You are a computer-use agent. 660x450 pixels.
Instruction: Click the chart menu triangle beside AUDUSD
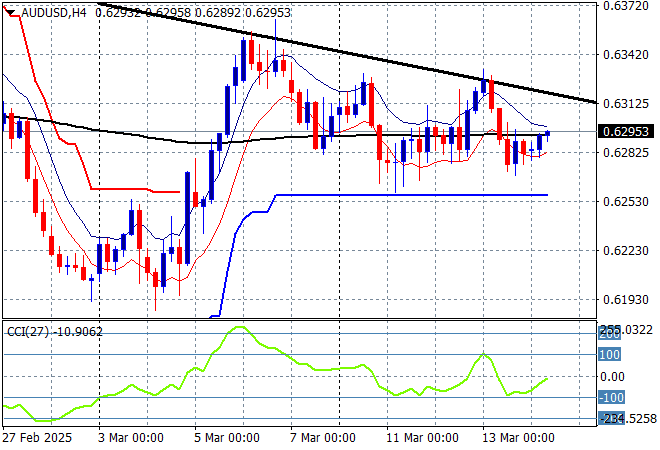[x=11, y=12]
